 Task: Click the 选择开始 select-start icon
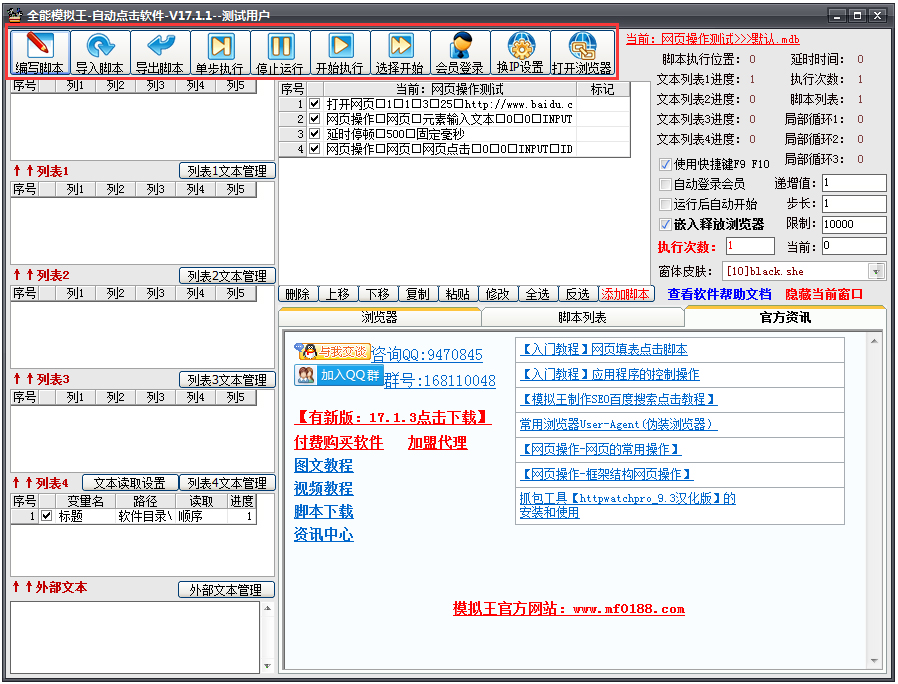399,48
